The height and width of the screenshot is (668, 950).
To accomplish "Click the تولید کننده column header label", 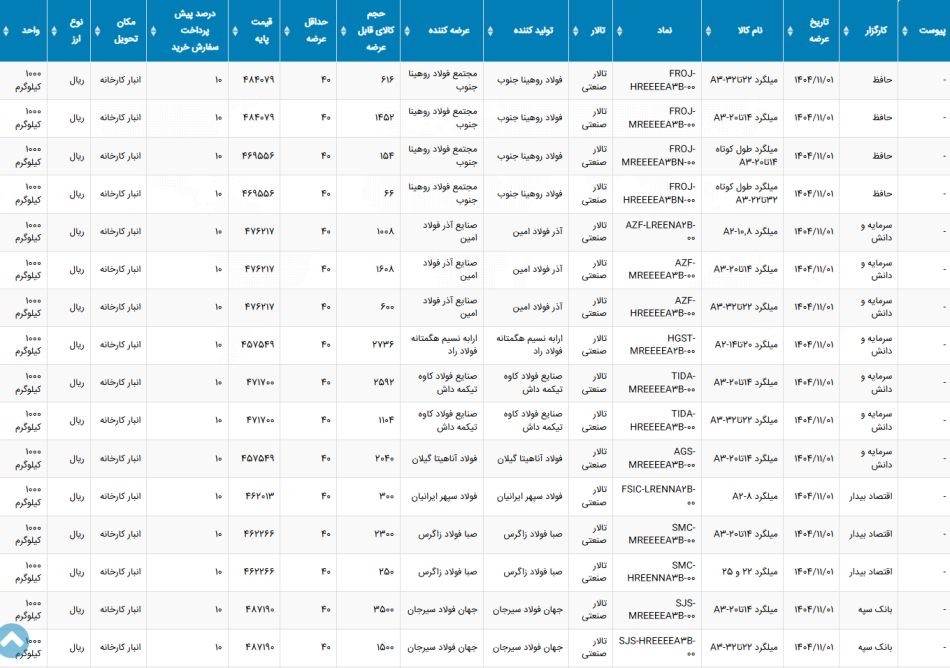I will coord(533,30).
